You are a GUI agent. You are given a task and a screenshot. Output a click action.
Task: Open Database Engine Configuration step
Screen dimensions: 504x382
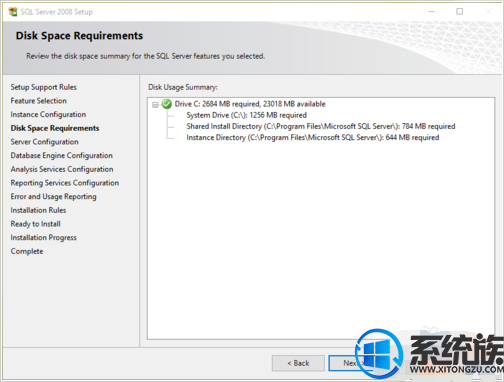click(x=62, y=155)
